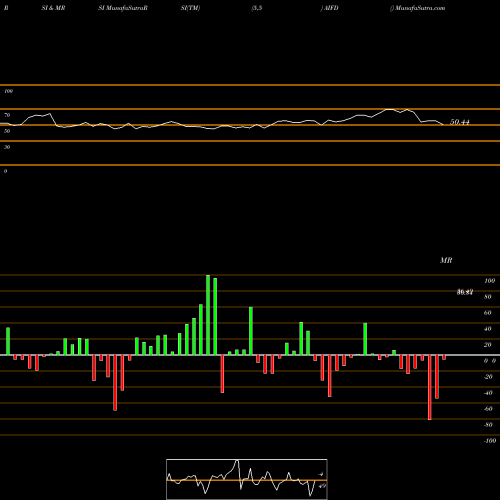Click the tallest green bar in MR histogram
500x500 pixels.
click(208, 315)
